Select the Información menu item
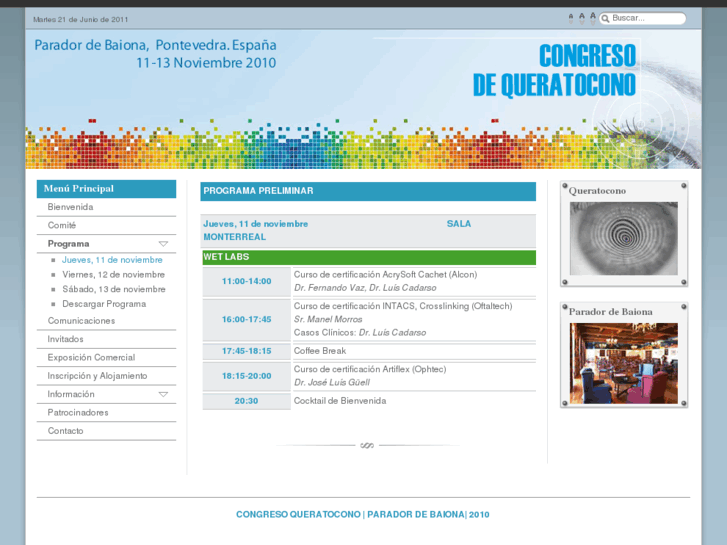Viewport: 727px width, 545px height. [71, 394]
